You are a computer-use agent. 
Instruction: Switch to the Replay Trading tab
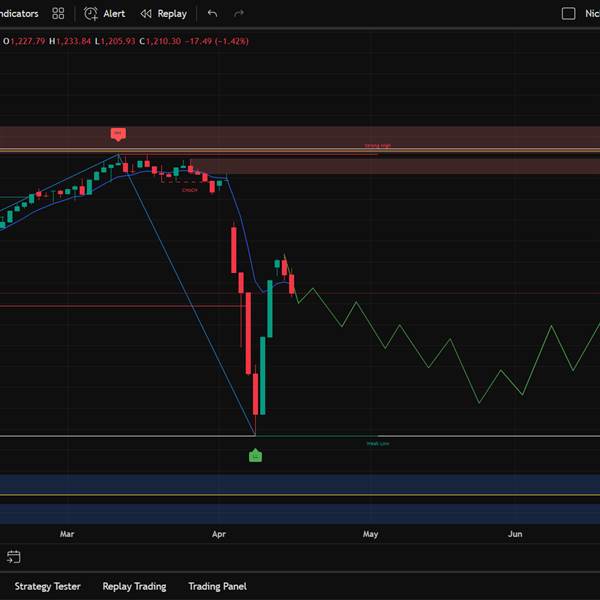coord(134,586)
